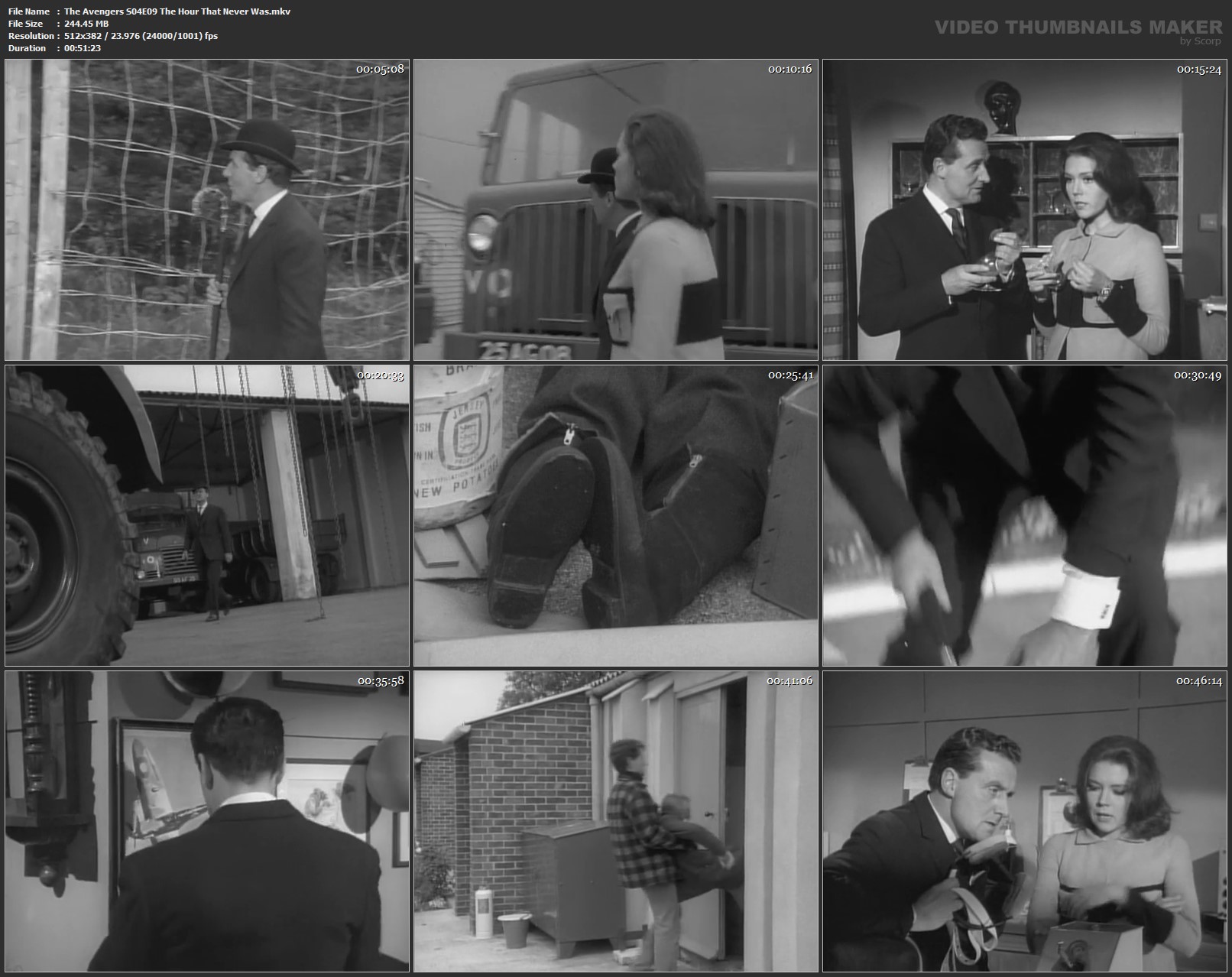View the thumbnail at 00:35:58
Viewport: 1232px width, 977px height.
pos(207,822)
